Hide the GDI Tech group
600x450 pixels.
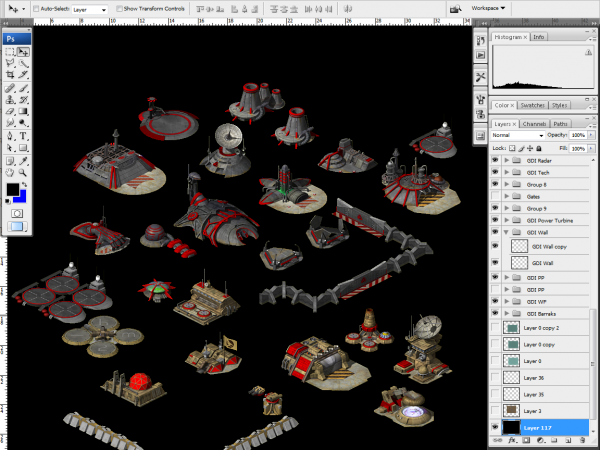click(496, 172)
